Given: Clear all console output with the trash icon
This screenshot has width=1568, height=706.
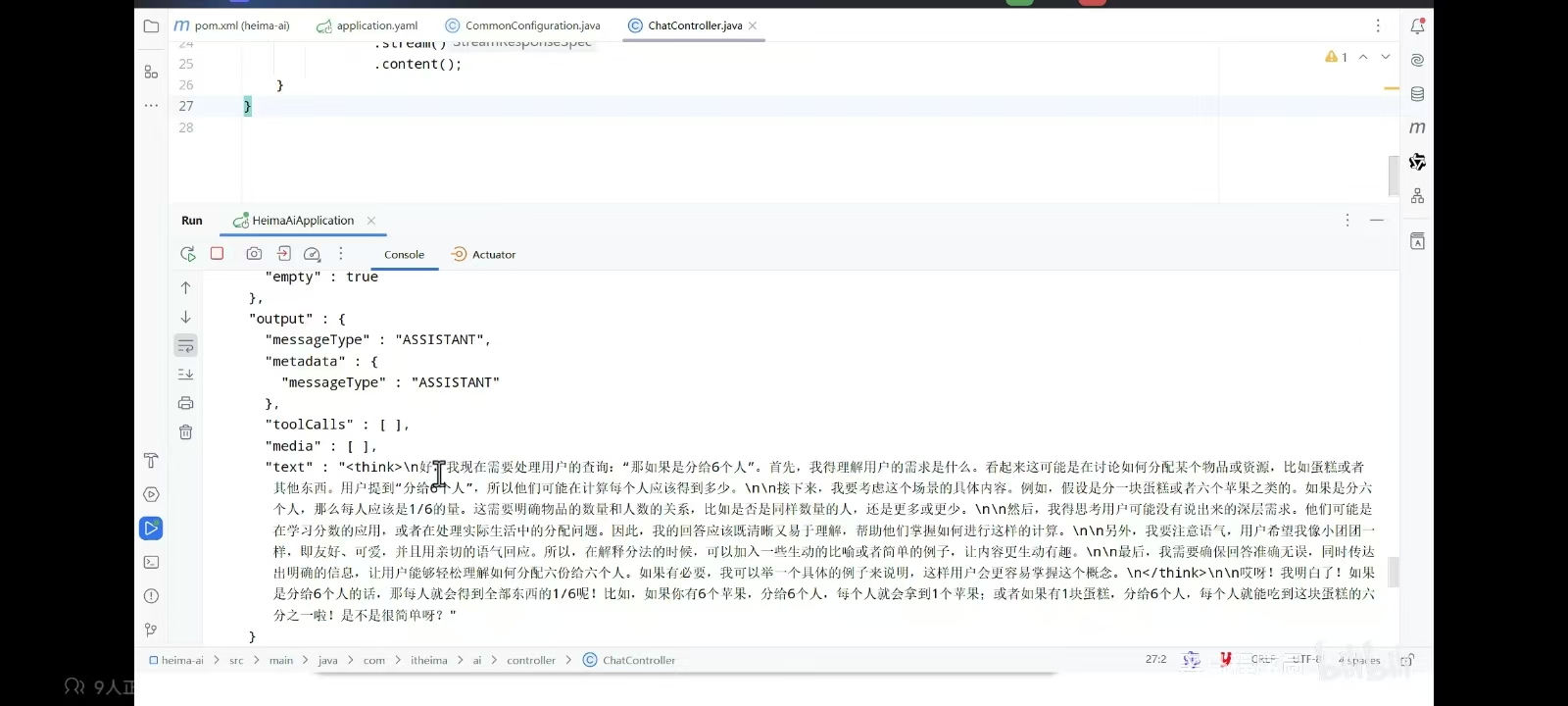Looking at the screenshot, I should click(185, 431).
